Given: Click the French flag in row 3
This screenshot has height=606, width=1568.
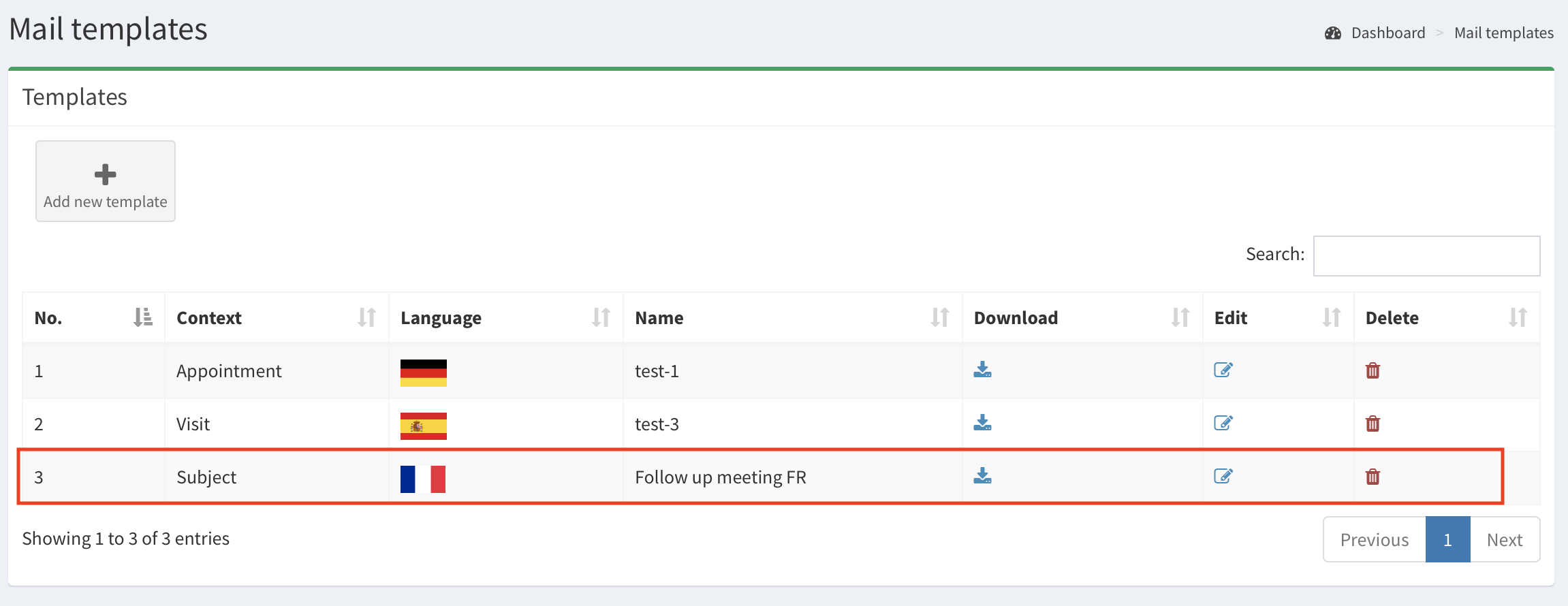Looking at the screenshot, I should [423, 479].
